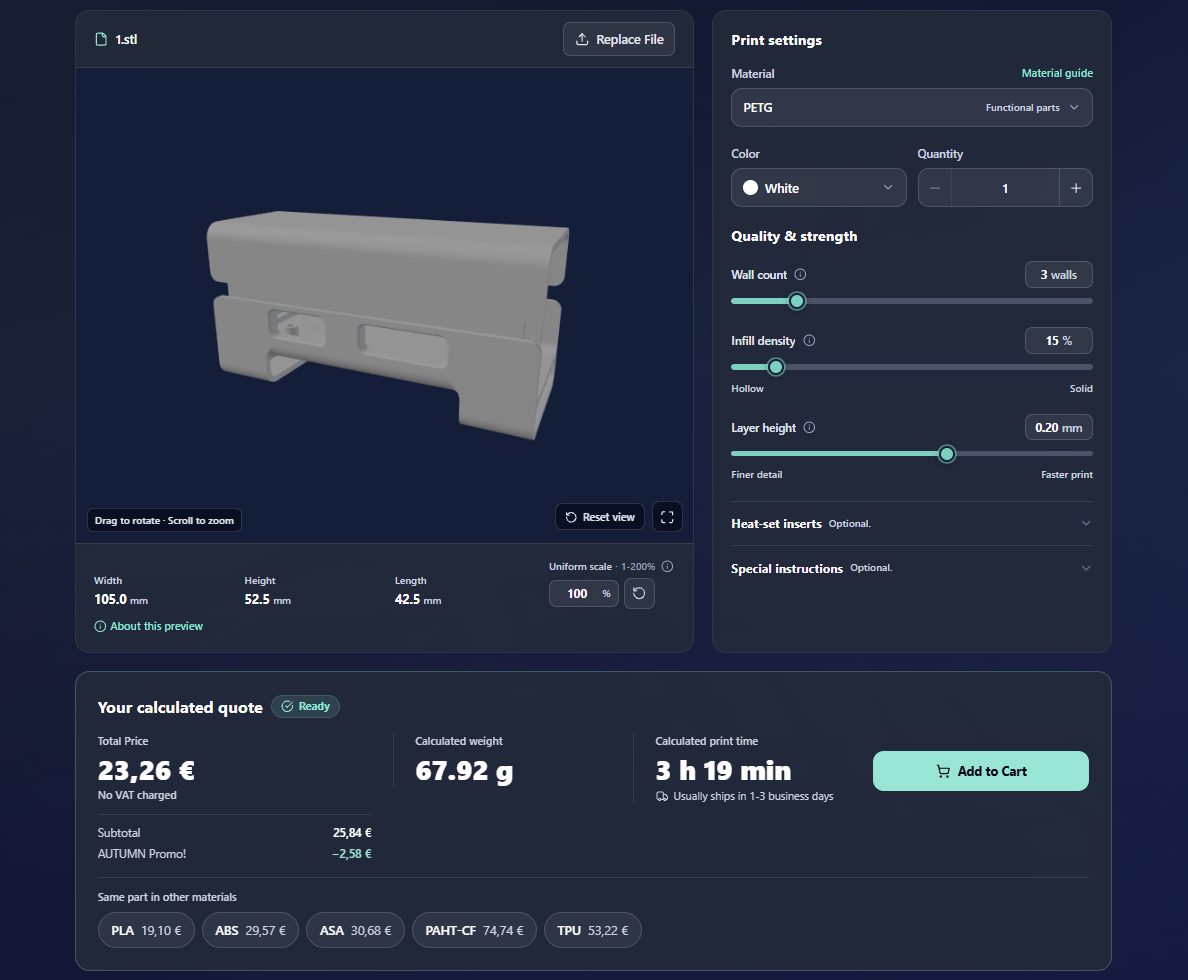Click the infill density percent value box

[1058, 340]
